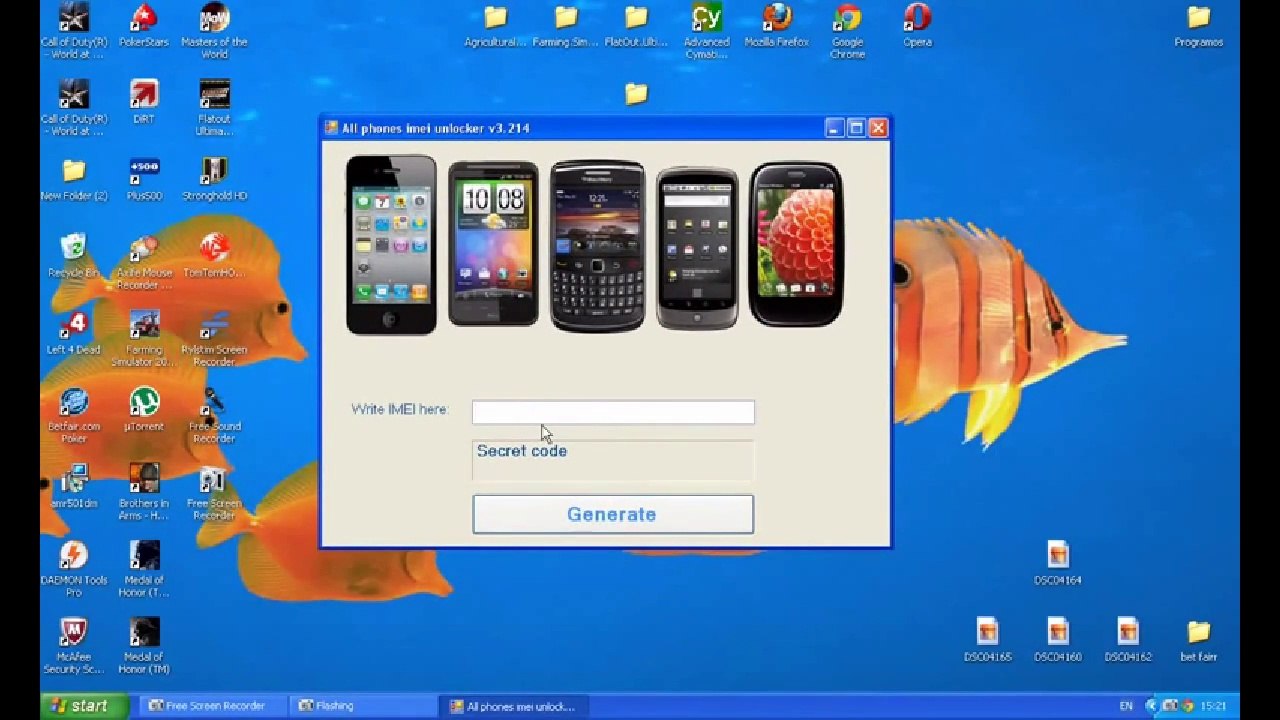Launch the Advanced Cy shortcut icon
This screenshot has height=720, width=1280.
pos(706,31)
